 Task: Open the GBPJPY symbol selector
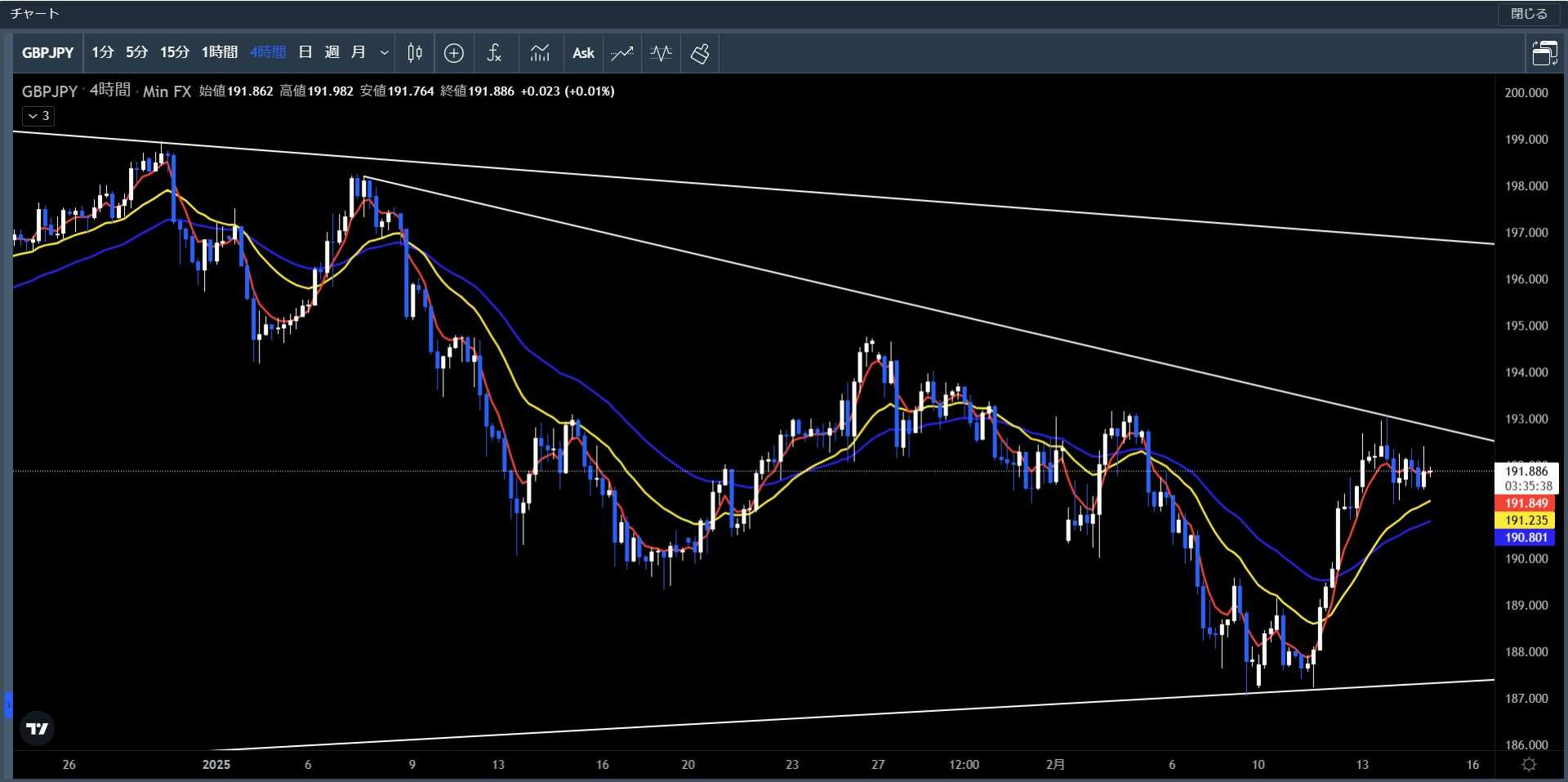click(48, 53)
